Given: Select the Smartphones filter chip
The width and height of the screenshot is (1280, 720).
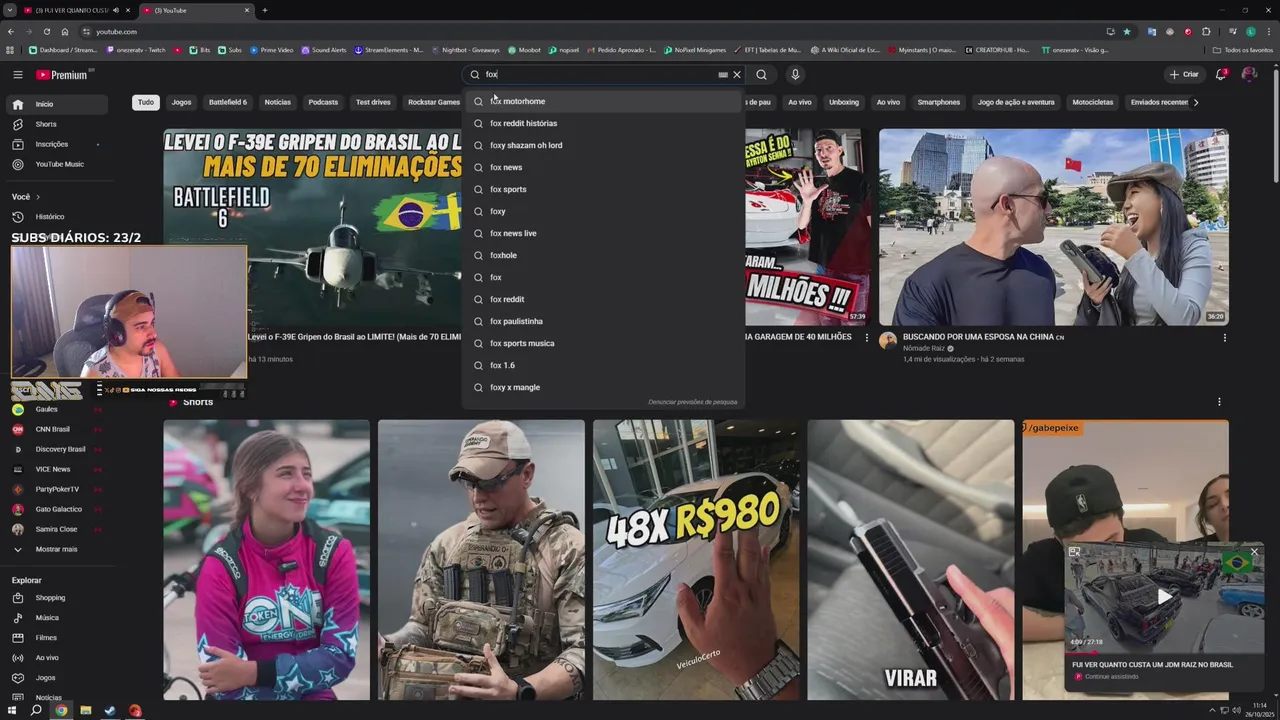Looking at the screenshot, I should point(939,102).
